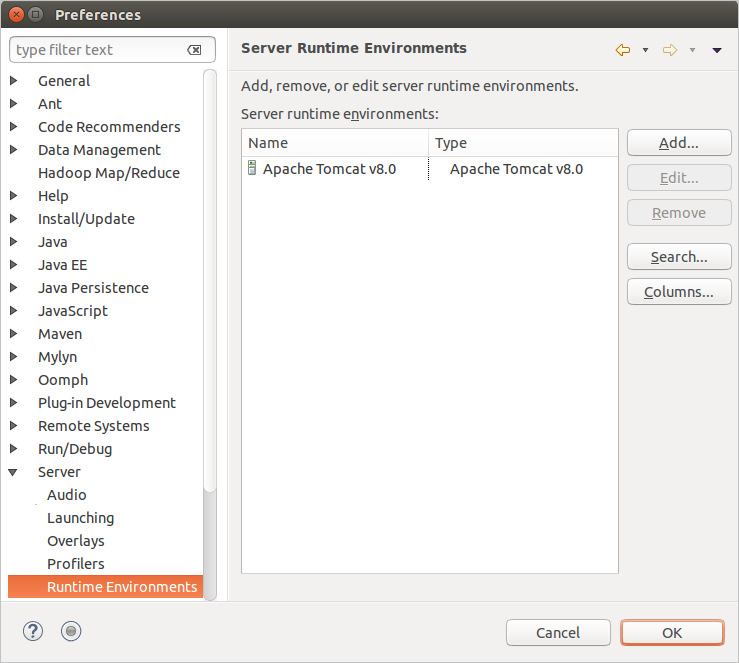This screenshot has width=739, height=663.
Task: Click the forward navigation arrow icon
Action: [x=670, y=49]
